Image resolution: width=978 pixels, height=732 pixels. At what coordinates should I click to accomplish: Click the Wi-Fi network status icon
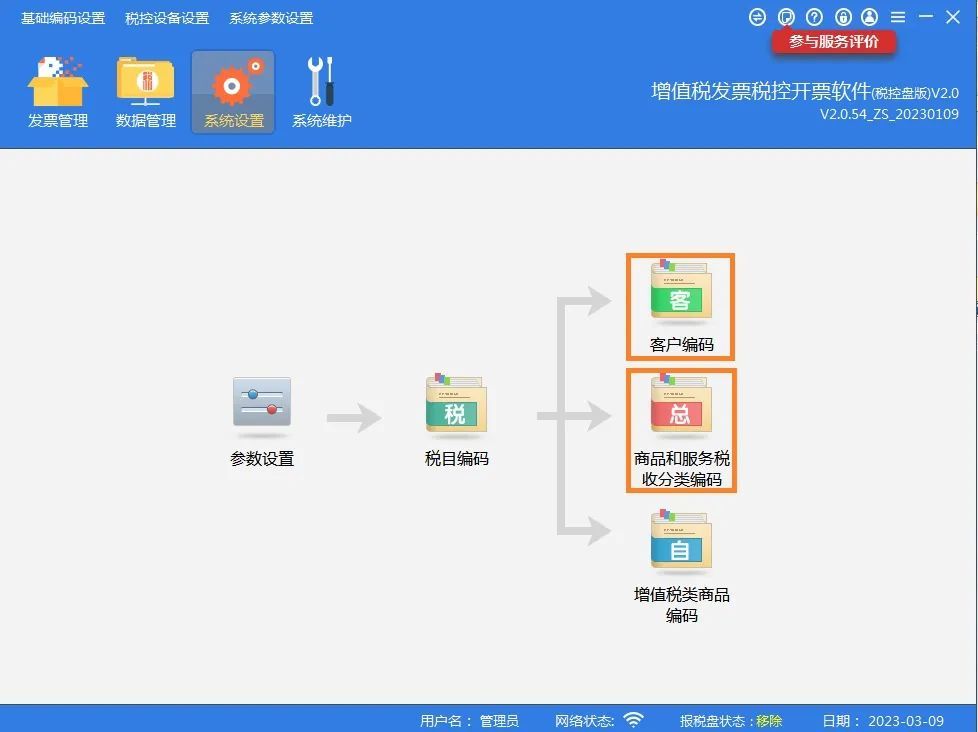634,720
